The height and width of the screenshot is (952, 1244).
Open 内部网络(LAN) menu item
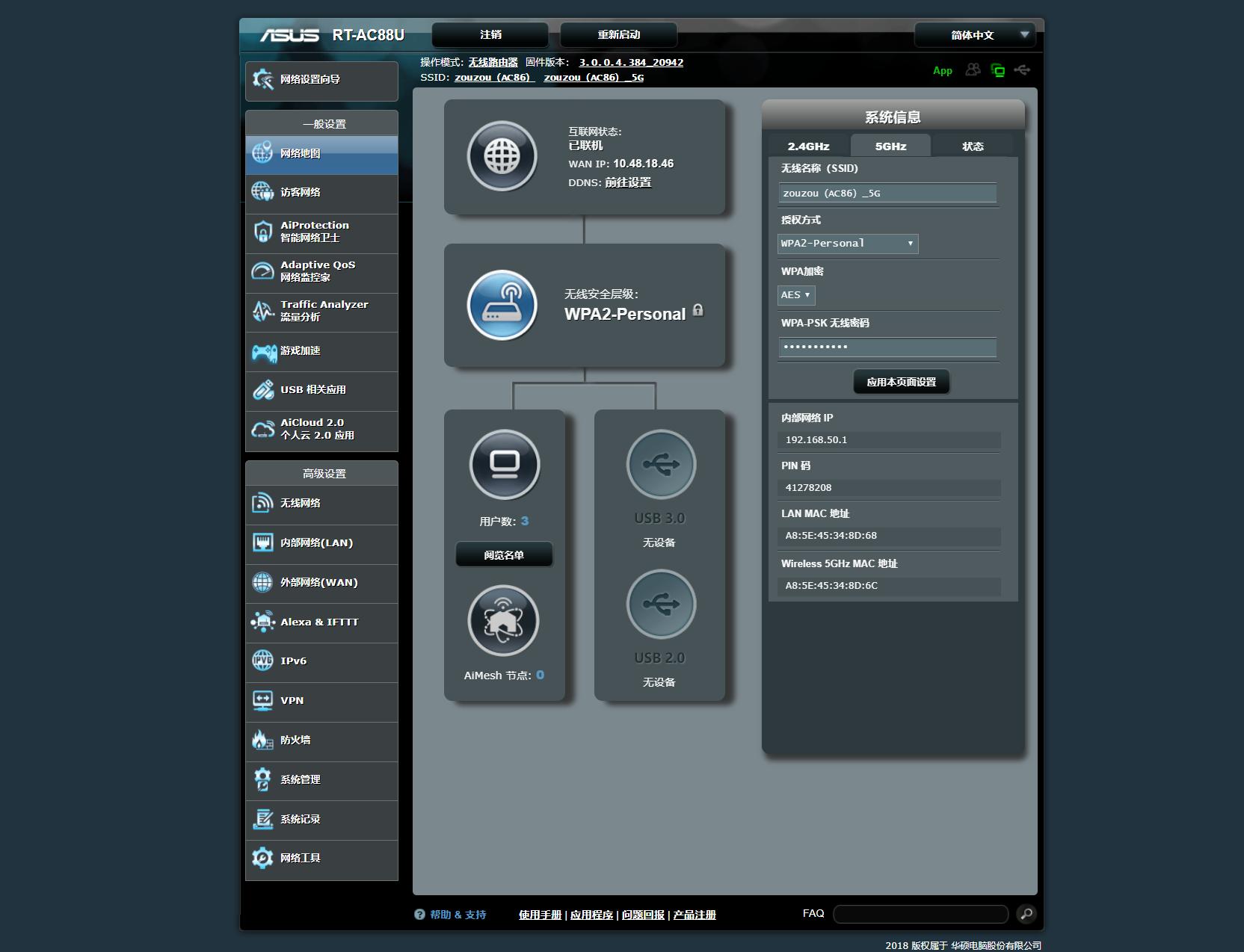coord(321,543)
